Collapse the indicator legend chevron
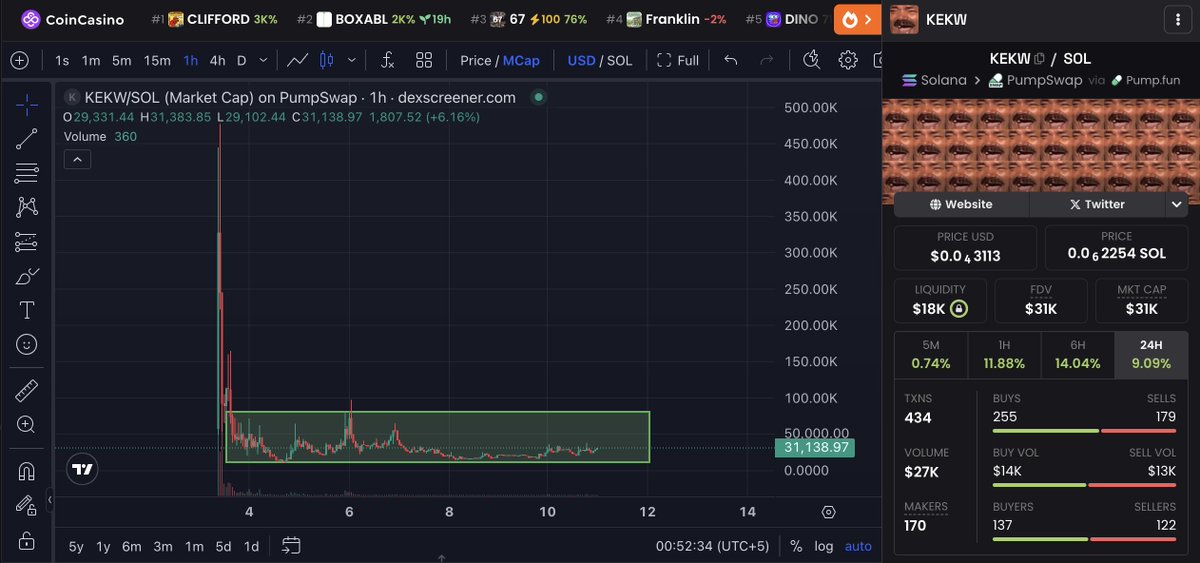1200x563 pixels. pyautogui.click(x=77, y=159)
